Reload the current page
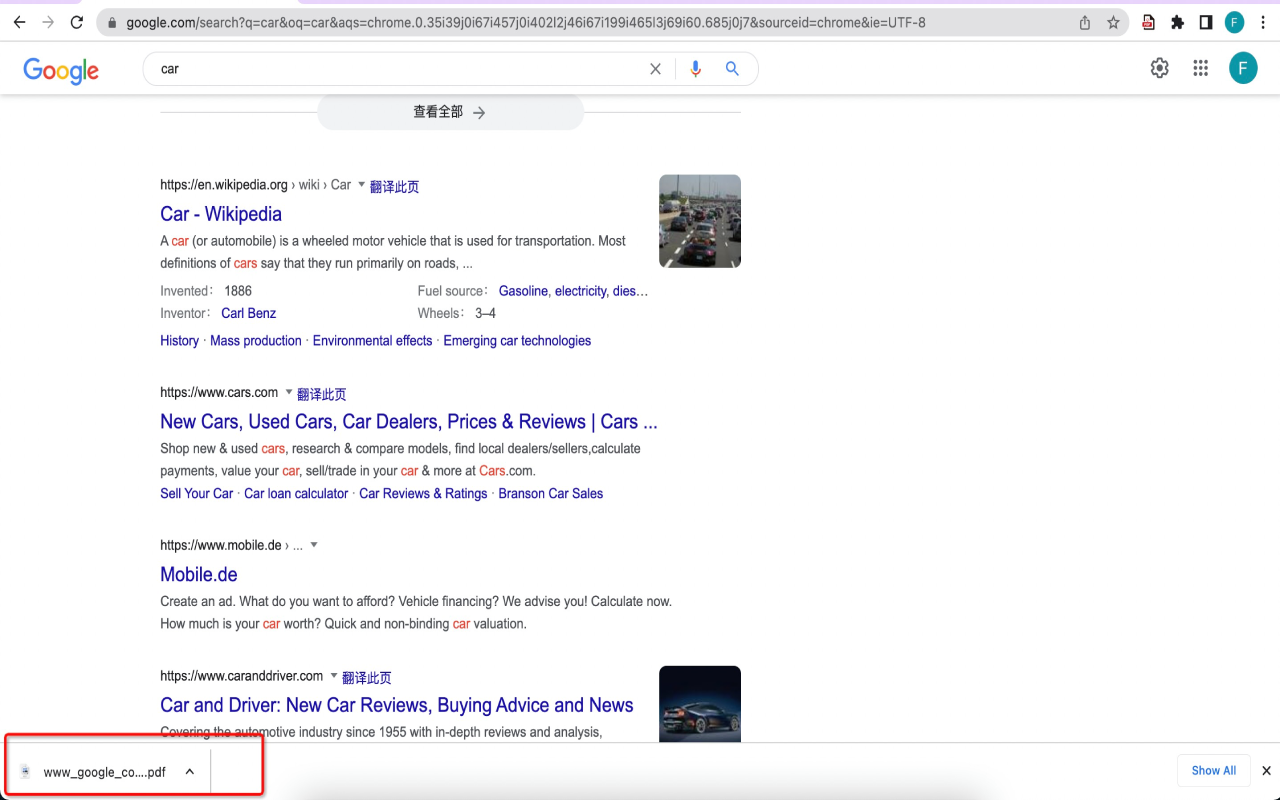 point(77,22)
